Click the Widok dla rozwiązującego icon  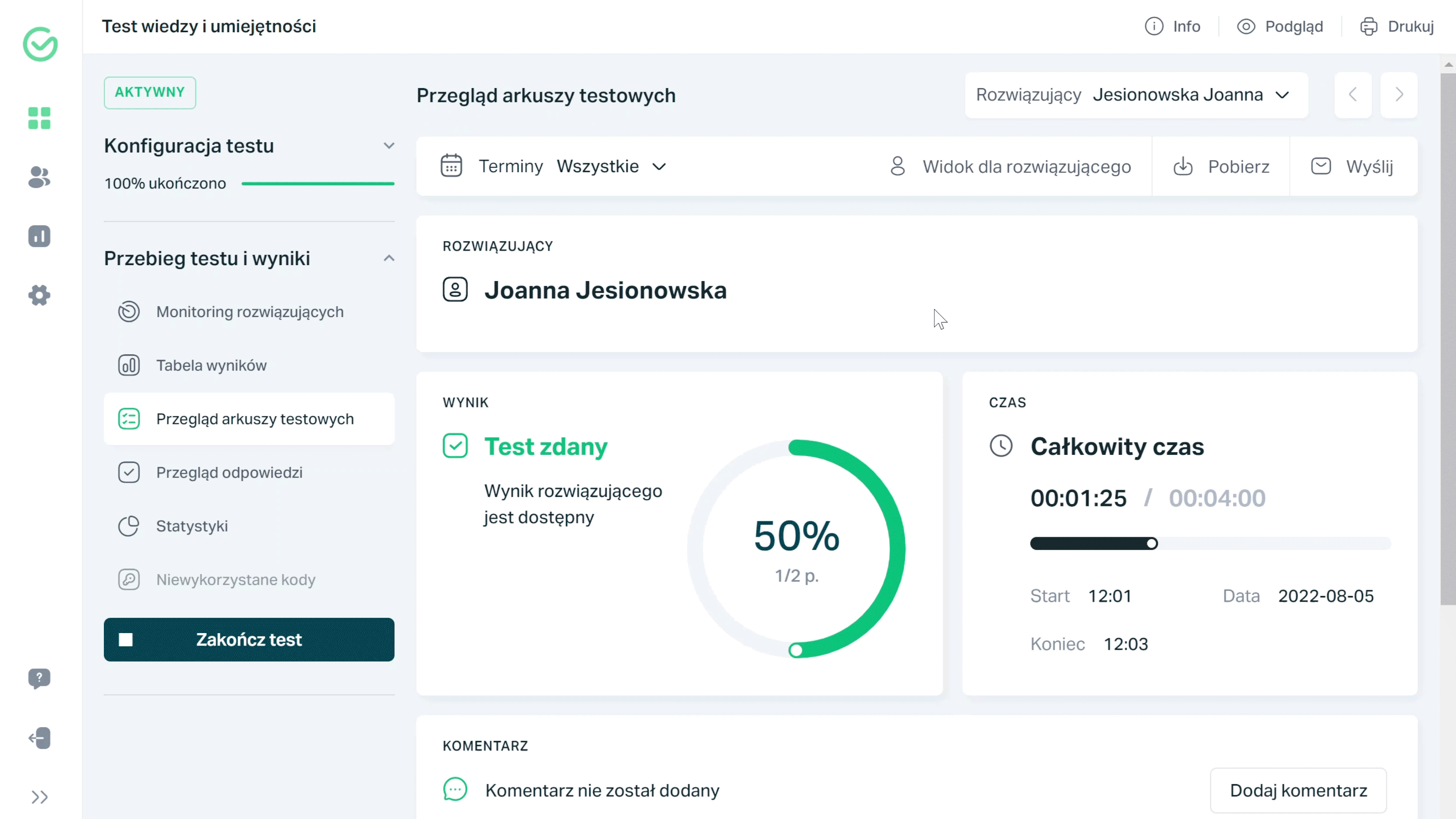pos(897,166)
